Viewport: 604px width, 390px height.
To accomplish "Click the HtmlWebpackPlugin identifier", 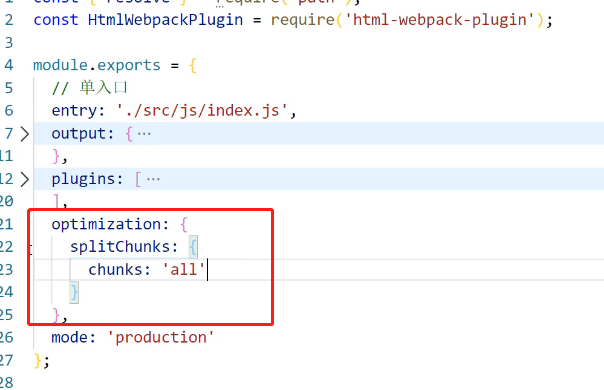I will tap(165, 20).
